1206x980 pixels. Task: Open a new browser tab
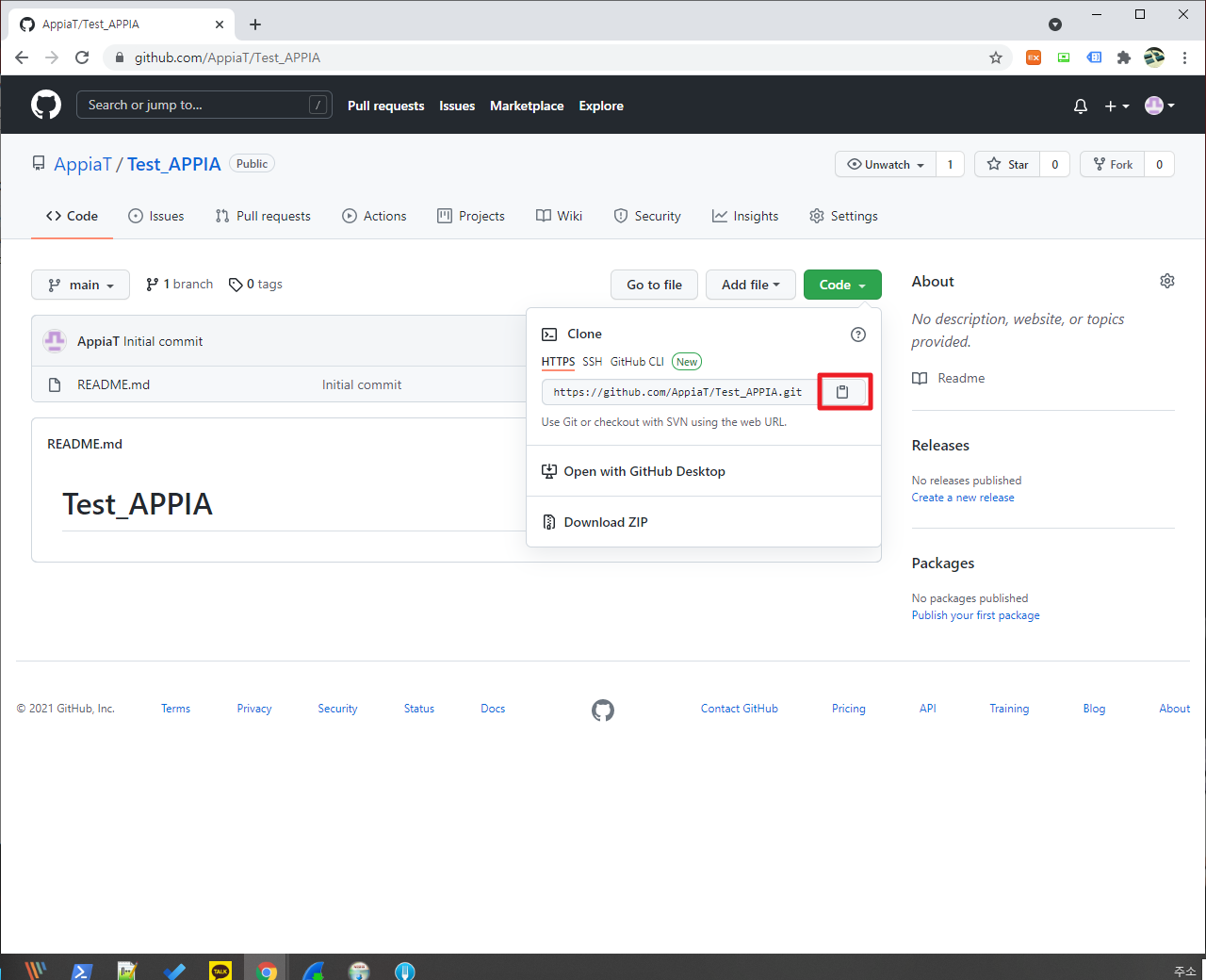point(255,24)
